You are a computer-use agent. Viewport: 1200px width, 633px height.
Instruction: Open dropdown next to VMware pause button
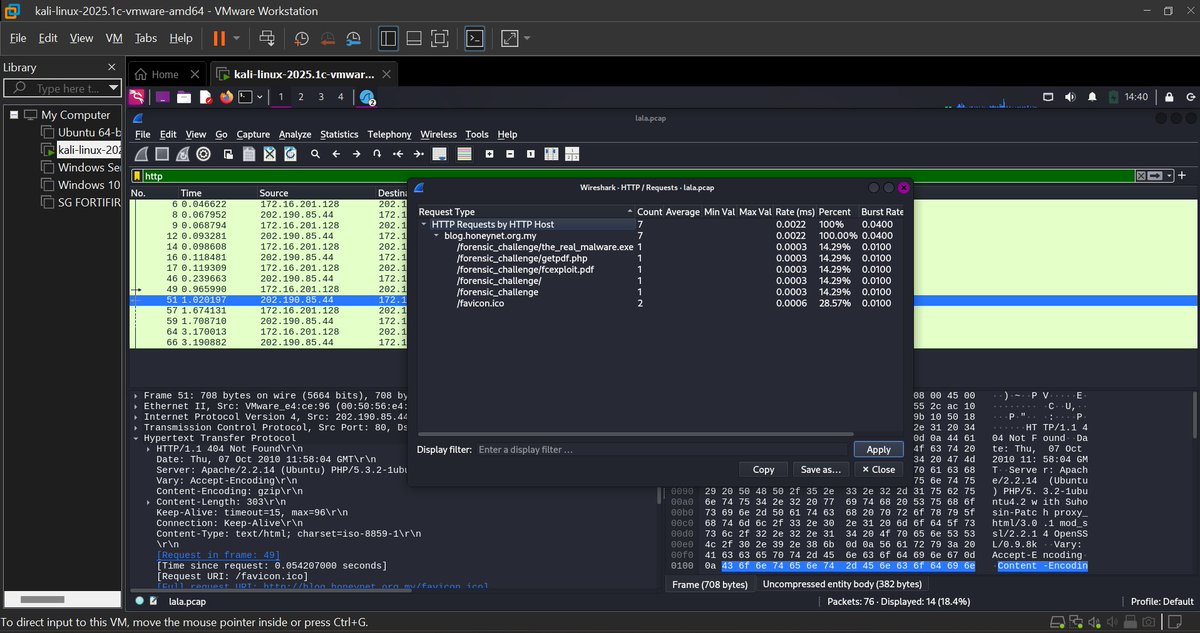click(x=237, y=38)
